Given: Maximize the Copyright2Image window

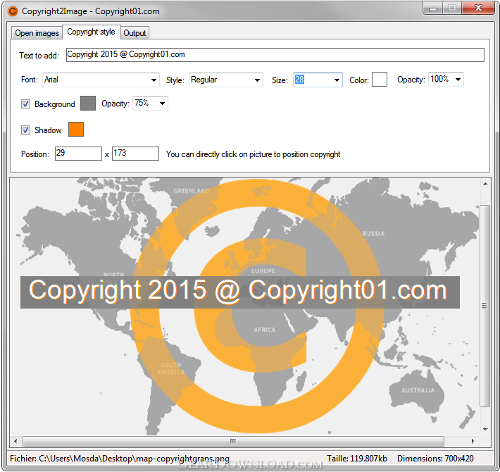Looking at the screenshot, I should [452, 8].
